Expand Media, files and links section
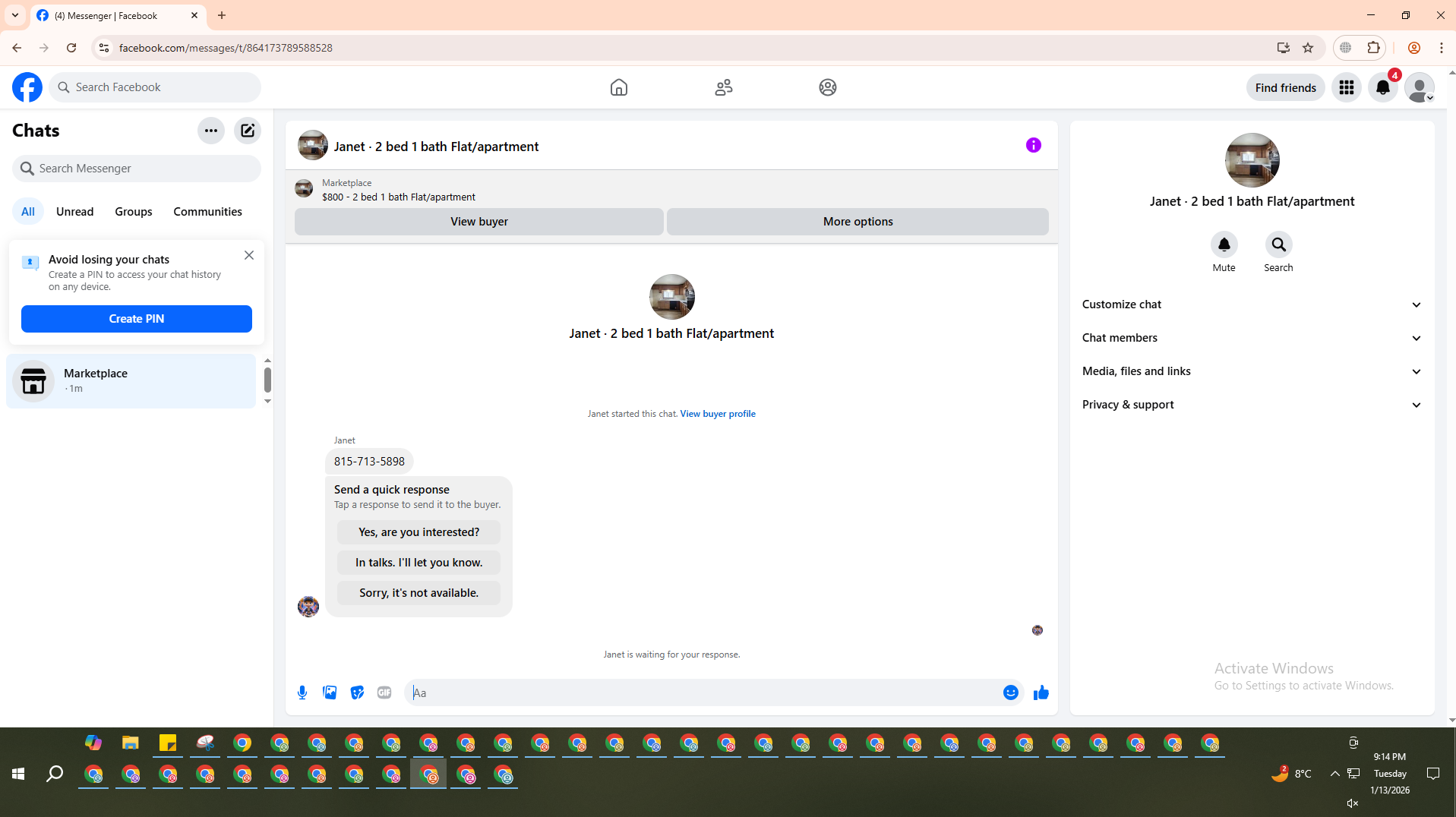1456x817 pixels. [1252, 371]
